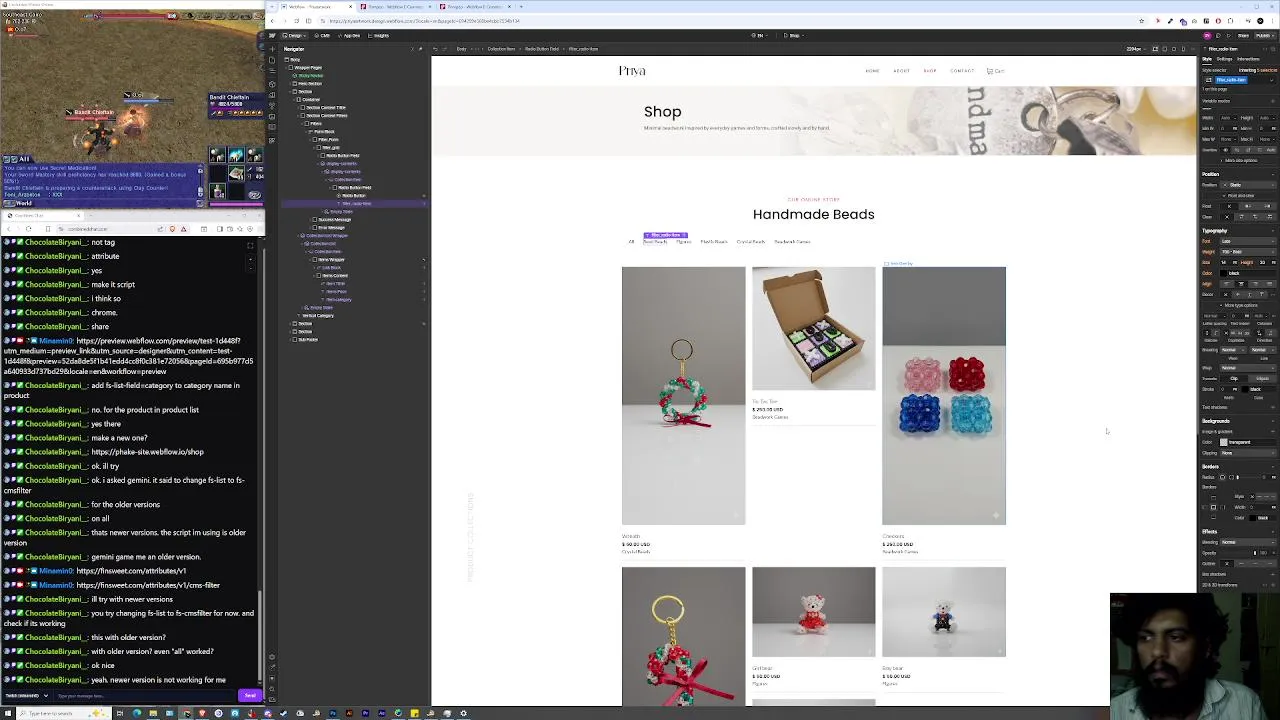Pin the Navigator panel
This screenshot has width=1280, height=720.
click(420, 49)
